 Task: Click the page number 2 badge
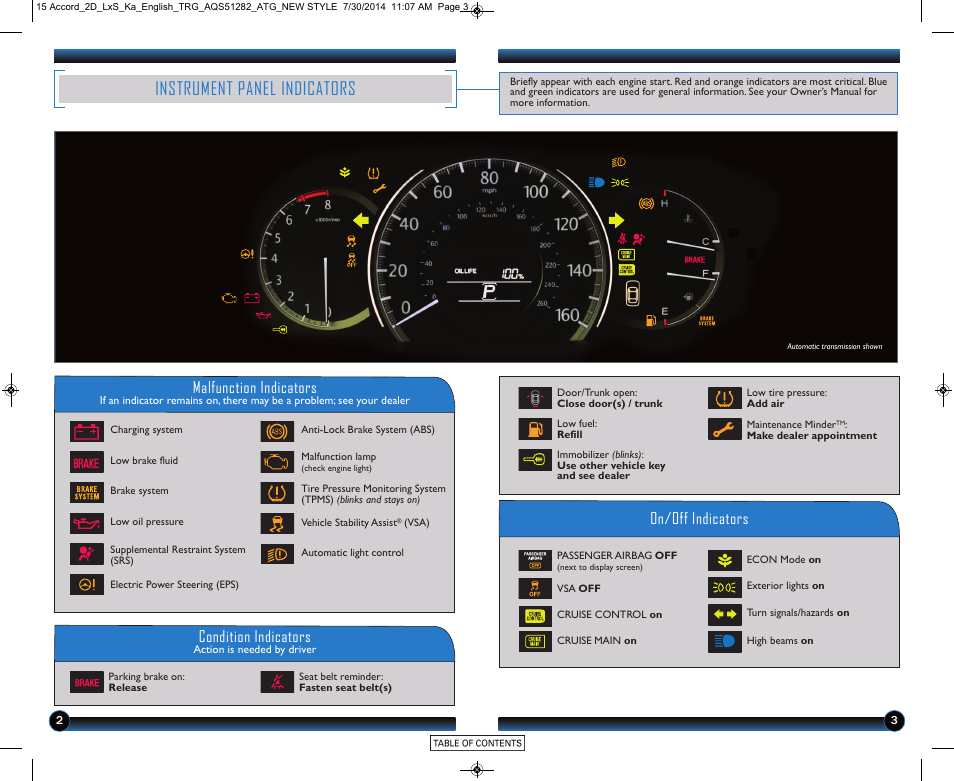(59, 721)
